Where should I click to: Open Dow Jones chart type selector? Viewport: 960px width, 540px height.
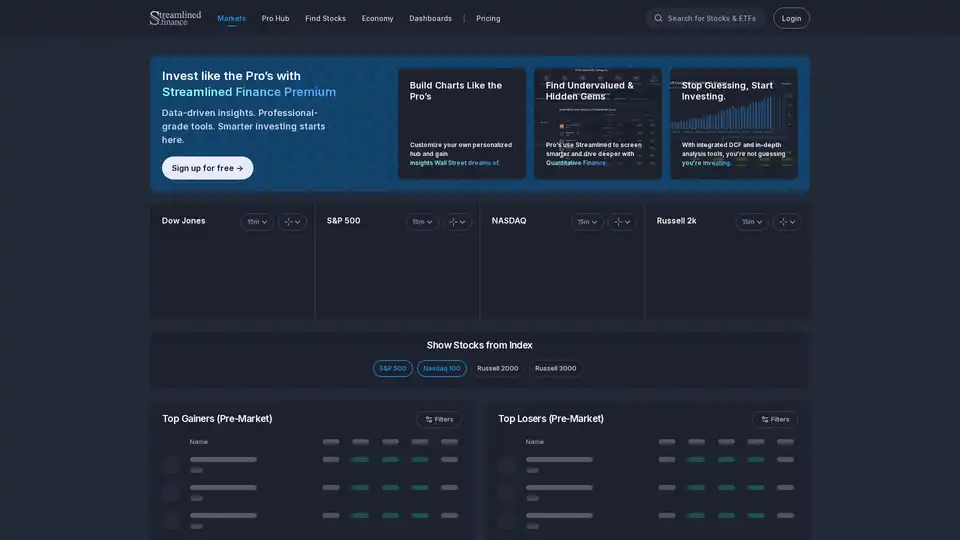point(292,222)
